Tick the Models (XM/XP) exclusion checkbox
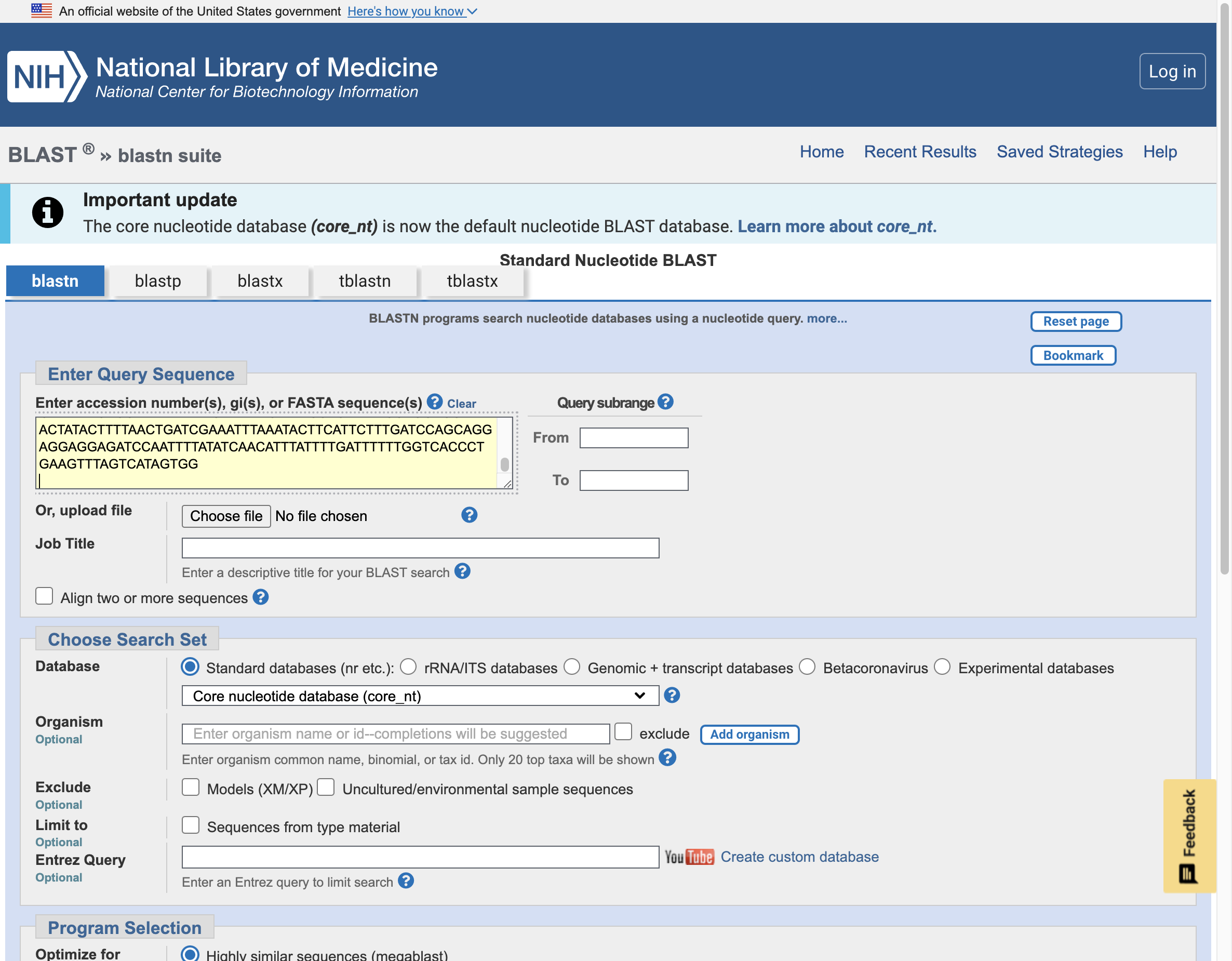Image resolution: width=1232 pixels, height=961 pixels. click(x=191, y=787)
